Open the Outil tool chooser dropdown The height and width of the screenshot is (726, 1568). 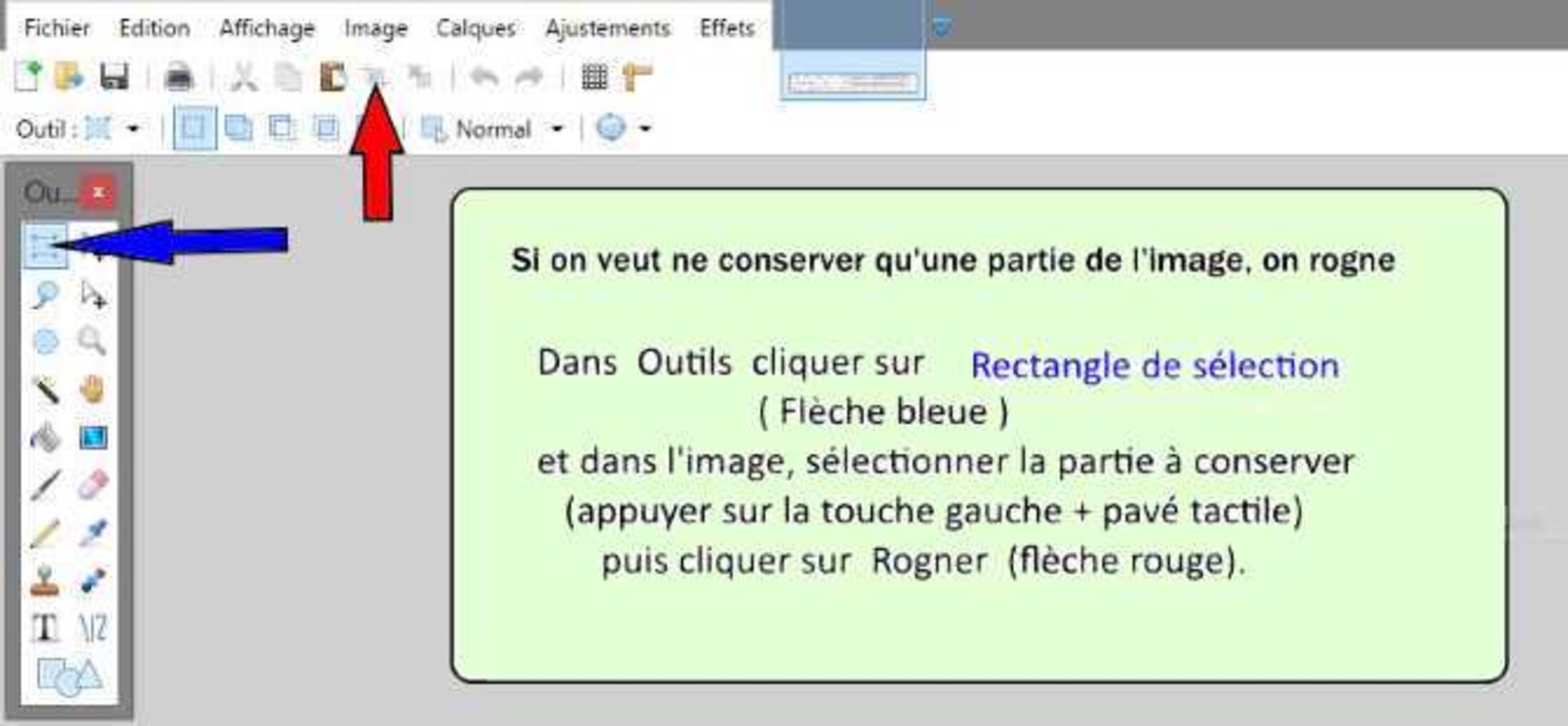133,129
